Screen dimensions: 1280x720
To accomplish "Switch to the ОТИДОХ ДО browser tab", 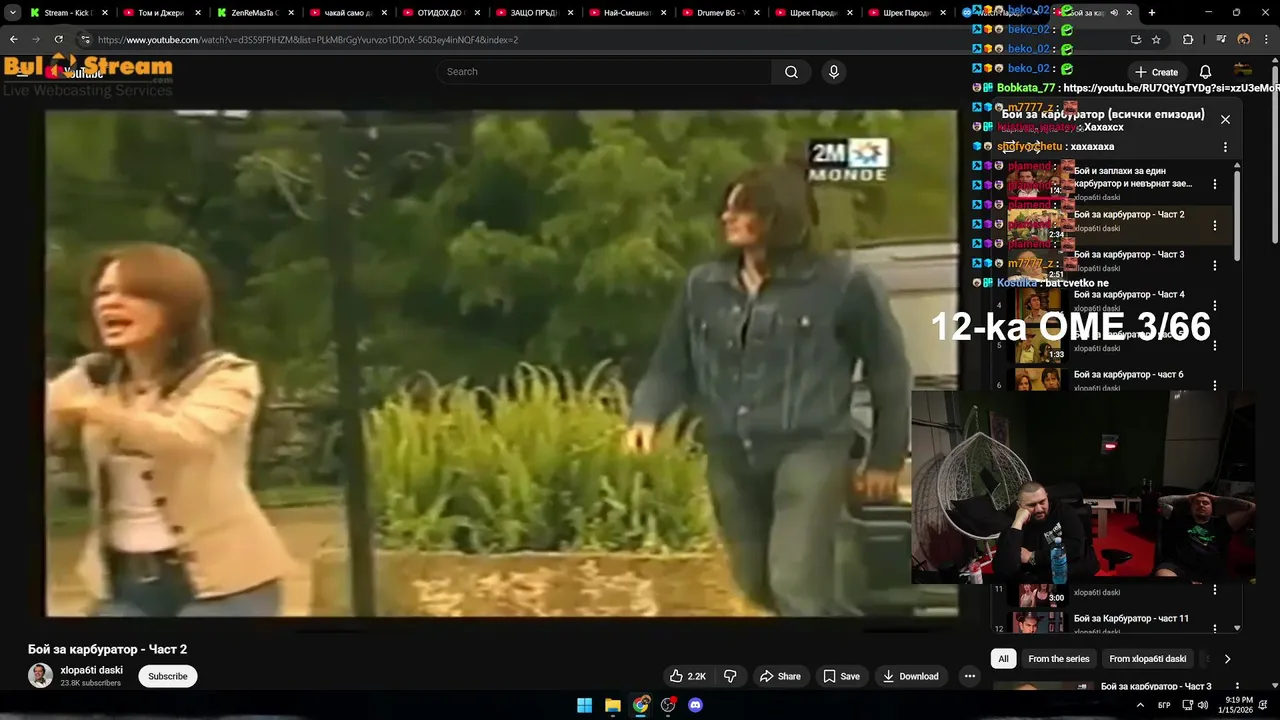I will point(440,13).
